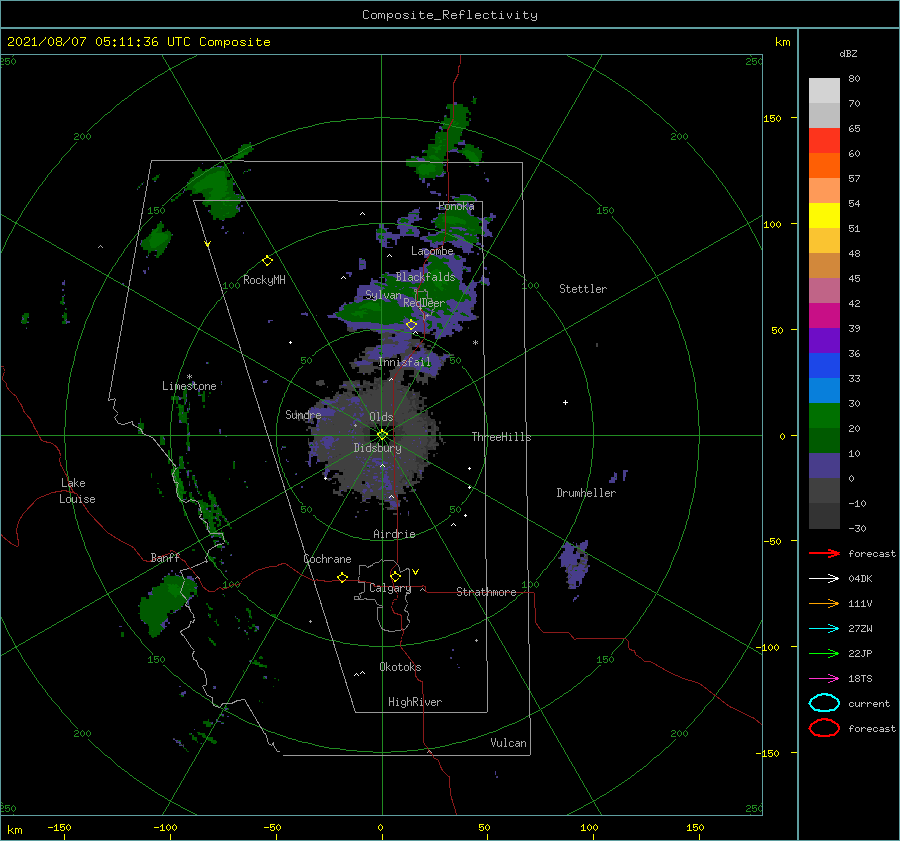Click the Strathmore city label
The image size is (900, 841).
(x=486, y=592)
